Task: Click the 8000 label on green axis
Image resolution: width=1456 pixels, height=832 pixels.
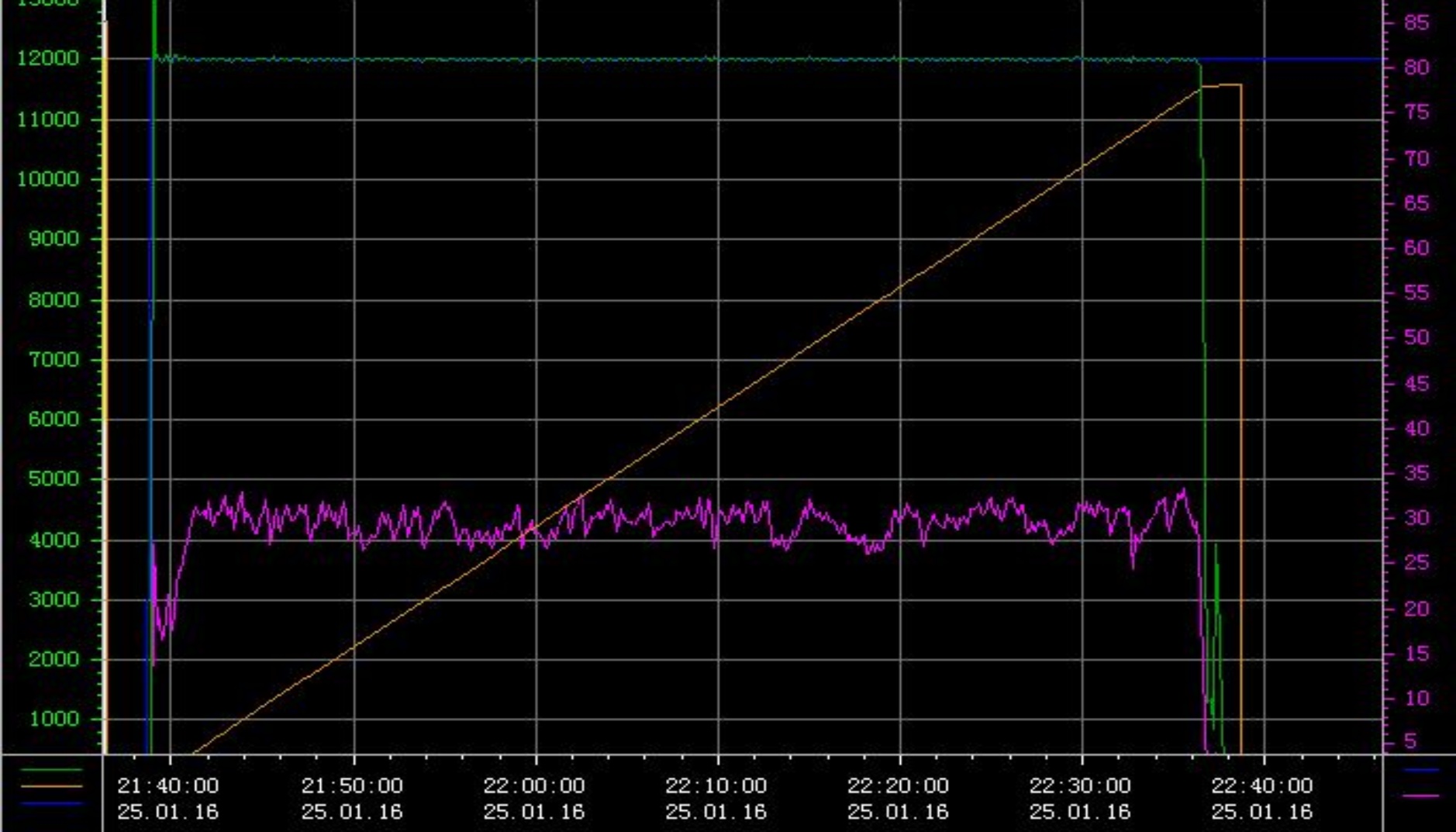Action: pos(53,300)
